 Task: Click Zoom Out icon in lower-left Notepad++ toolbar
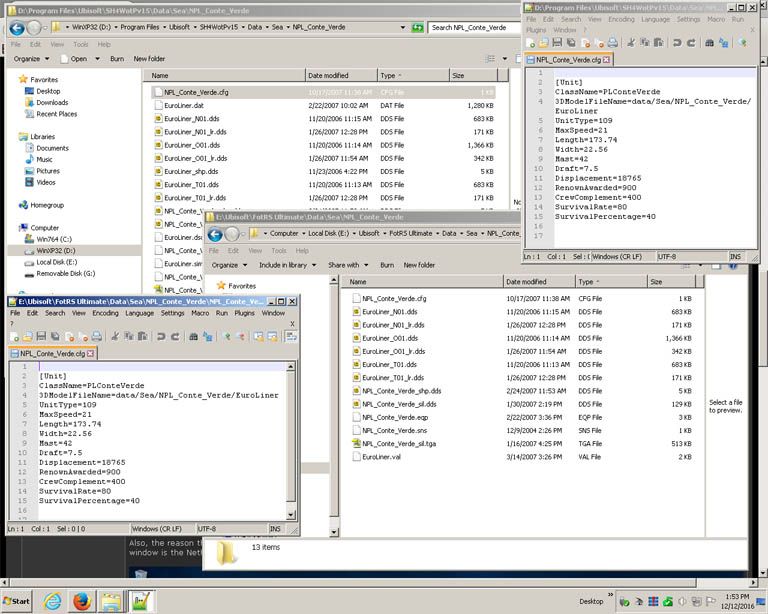[241, 336]
